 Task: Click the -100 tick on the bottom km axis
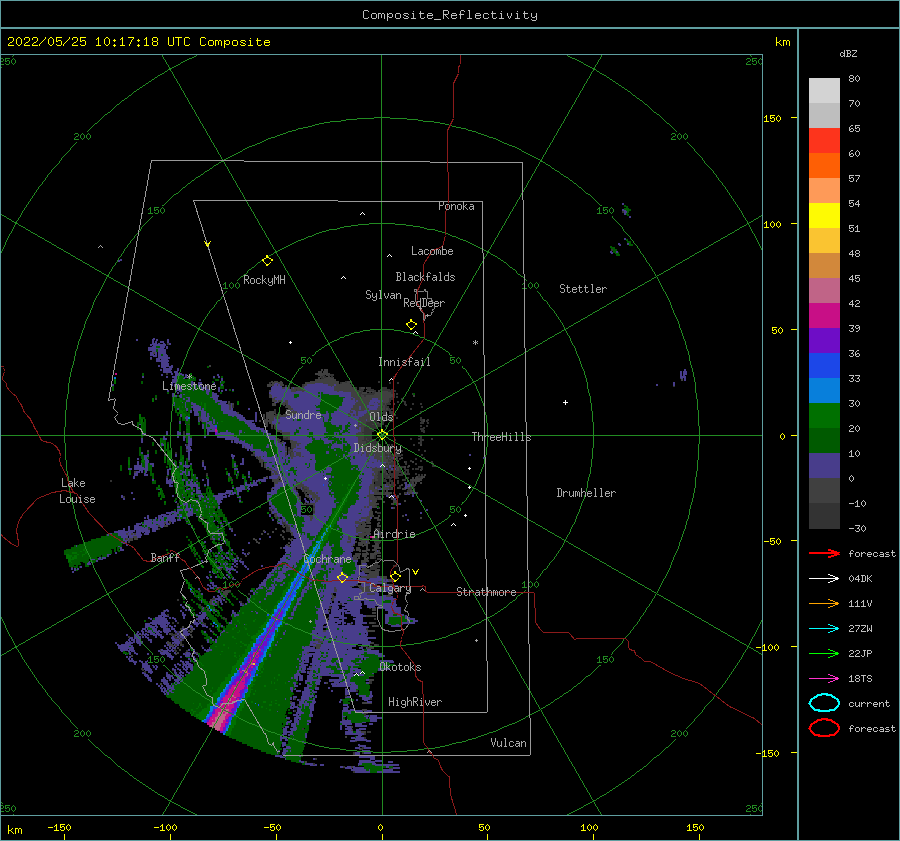(165, 827)
